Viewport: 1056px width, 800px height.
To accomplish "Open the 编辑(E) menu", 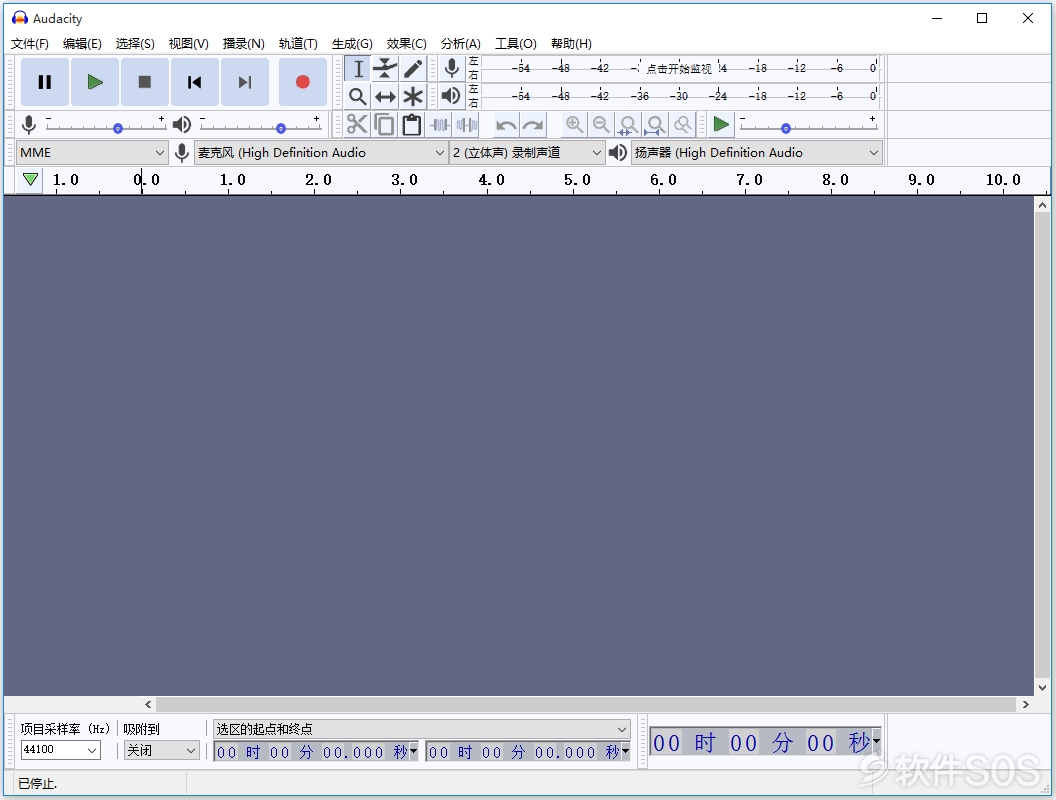I will click(82, 44).
